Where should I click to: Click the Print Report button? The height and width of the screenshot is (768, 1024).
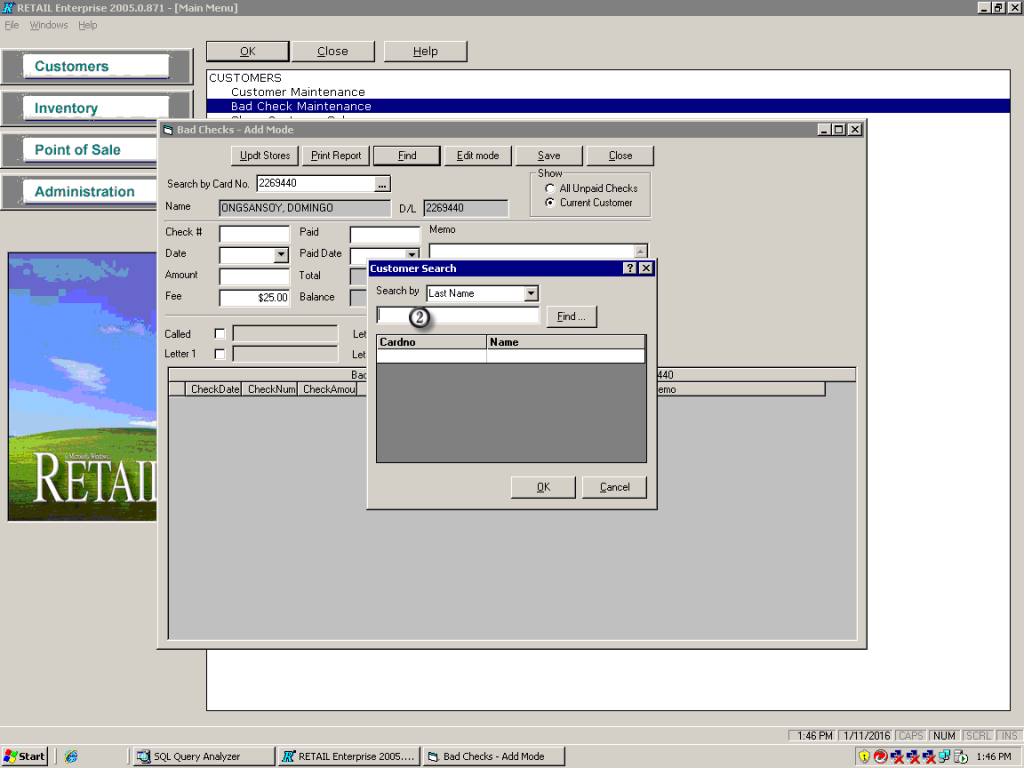tap(335, 155)
